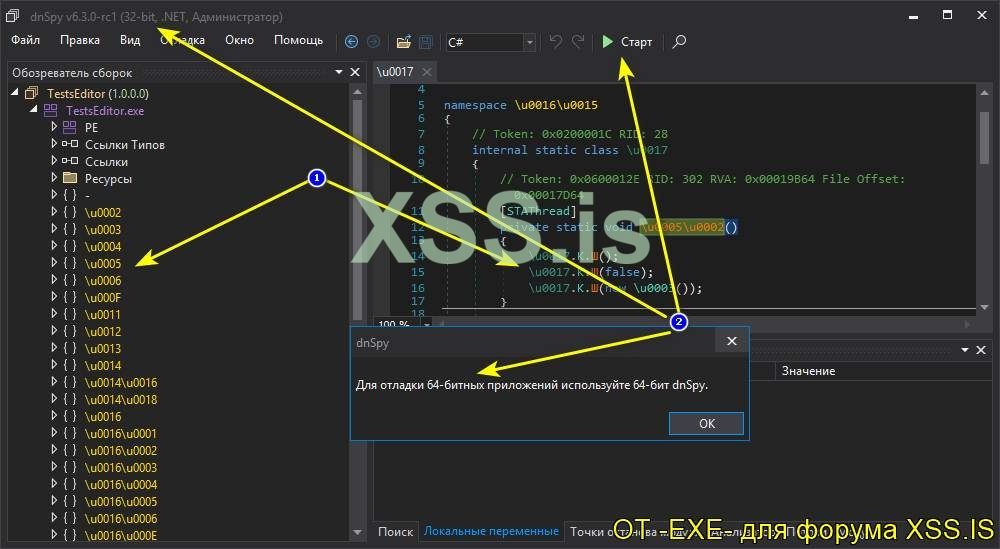Screen dimensions: 1000x549
Task: Click the search magnifier icon in toolbar
Action: [679, 42]
